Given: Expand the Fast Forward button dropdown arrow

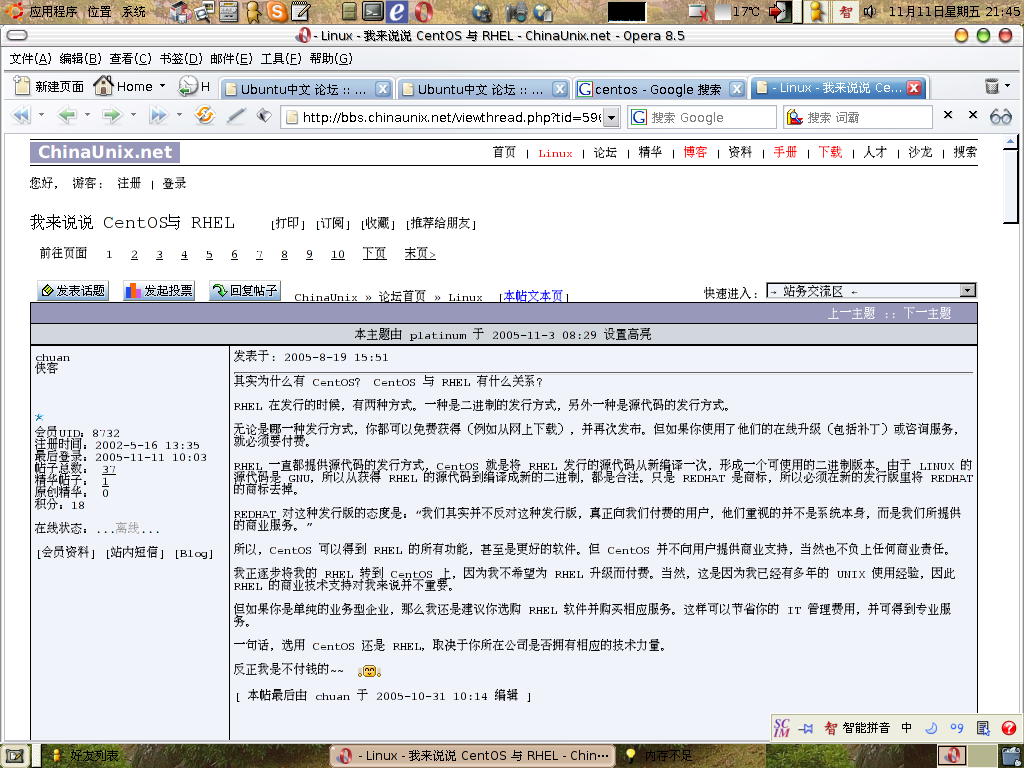Looking at the screenshot, I should [x=180, y=116].
